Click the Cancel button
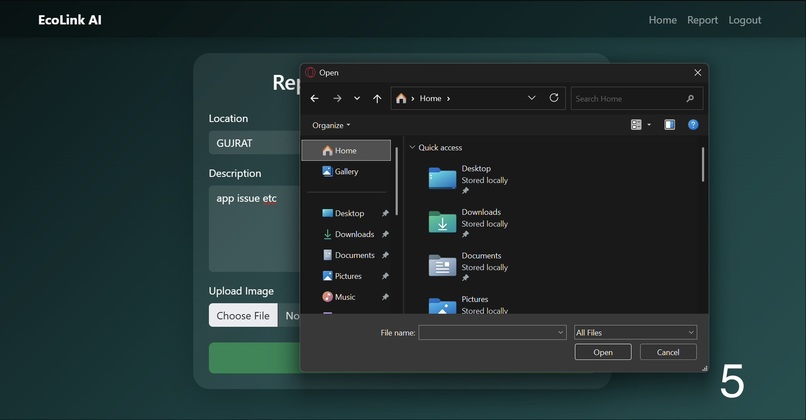This screenshot has width=806, height=420. click(668, 352)
